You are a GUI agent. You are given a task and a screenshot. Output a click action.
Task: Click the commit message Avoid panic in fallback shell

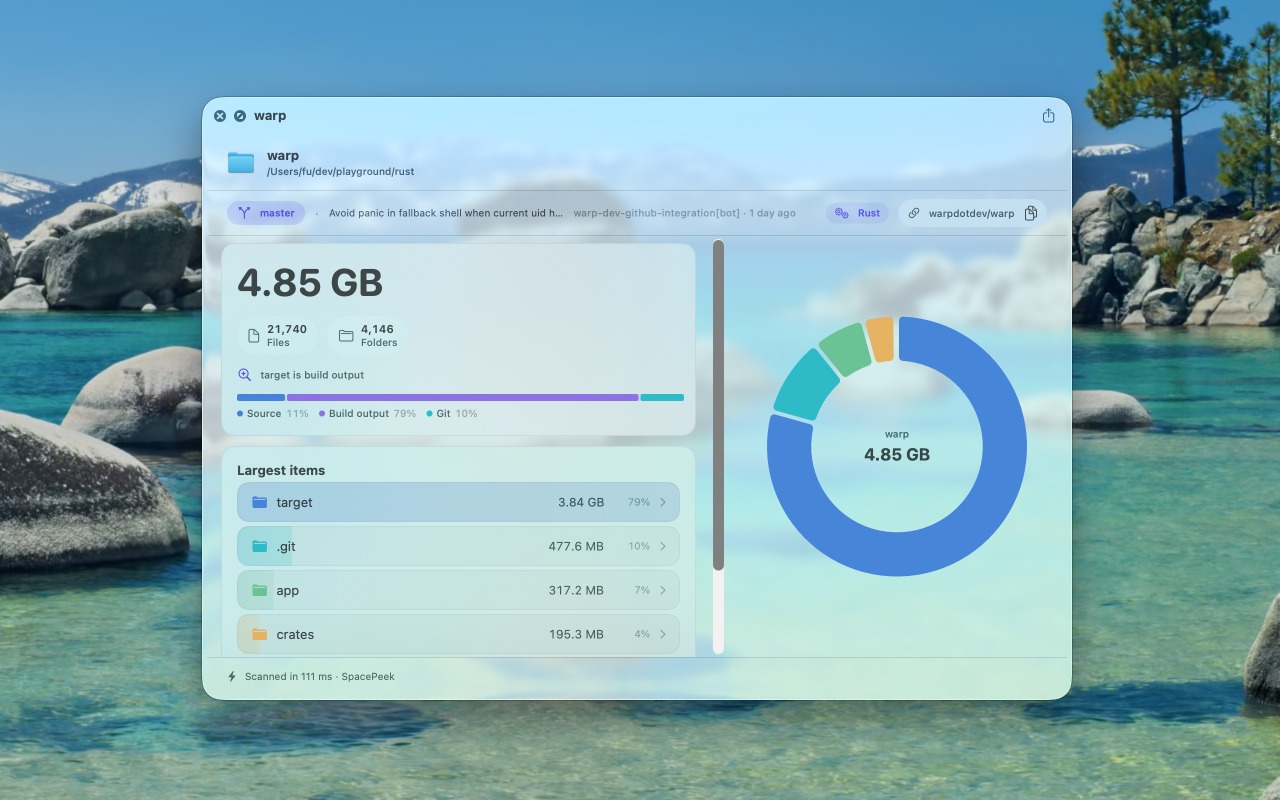(x=446, y=213)
